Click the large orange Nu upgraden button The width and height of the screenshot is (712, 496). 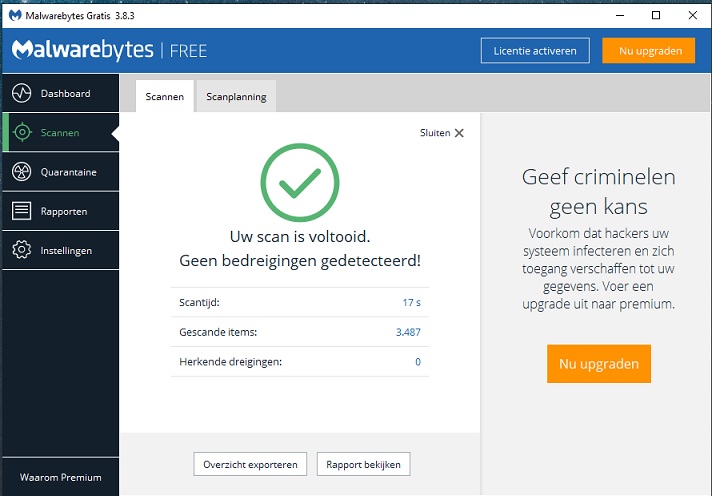click(599, 364)
